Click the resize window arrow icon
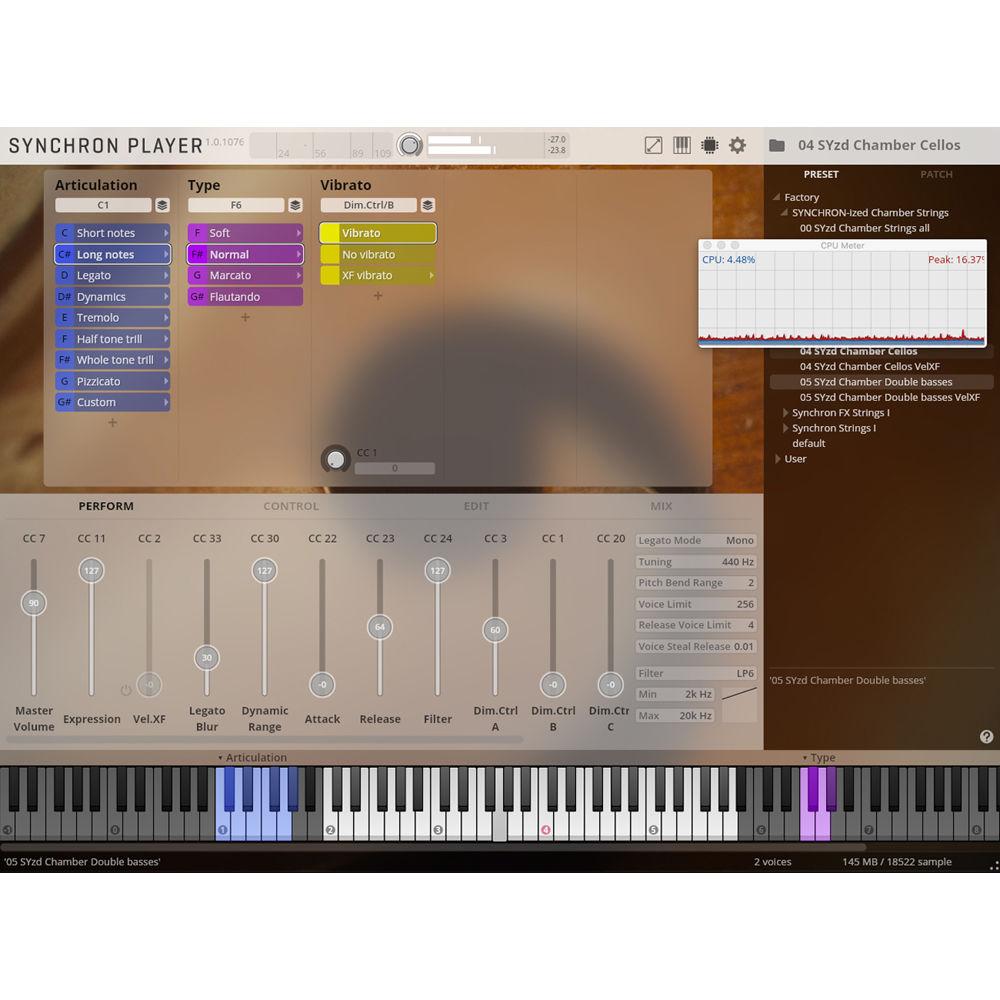The width and height of the screenshot is (1000, 1000). click(x=653, y=145)
